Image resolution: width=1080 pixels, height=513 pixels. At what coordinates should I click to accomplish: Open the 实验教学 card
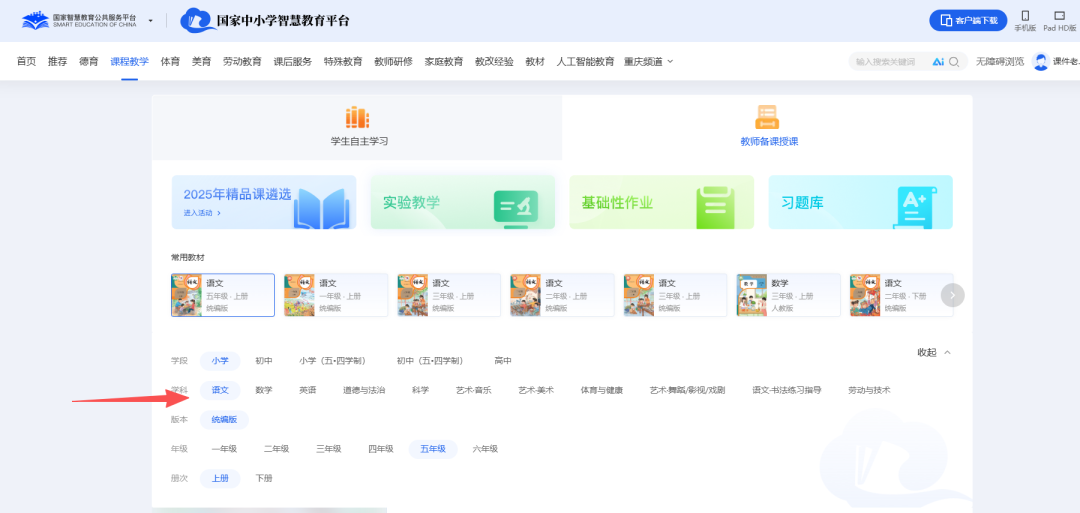[463, 202]
